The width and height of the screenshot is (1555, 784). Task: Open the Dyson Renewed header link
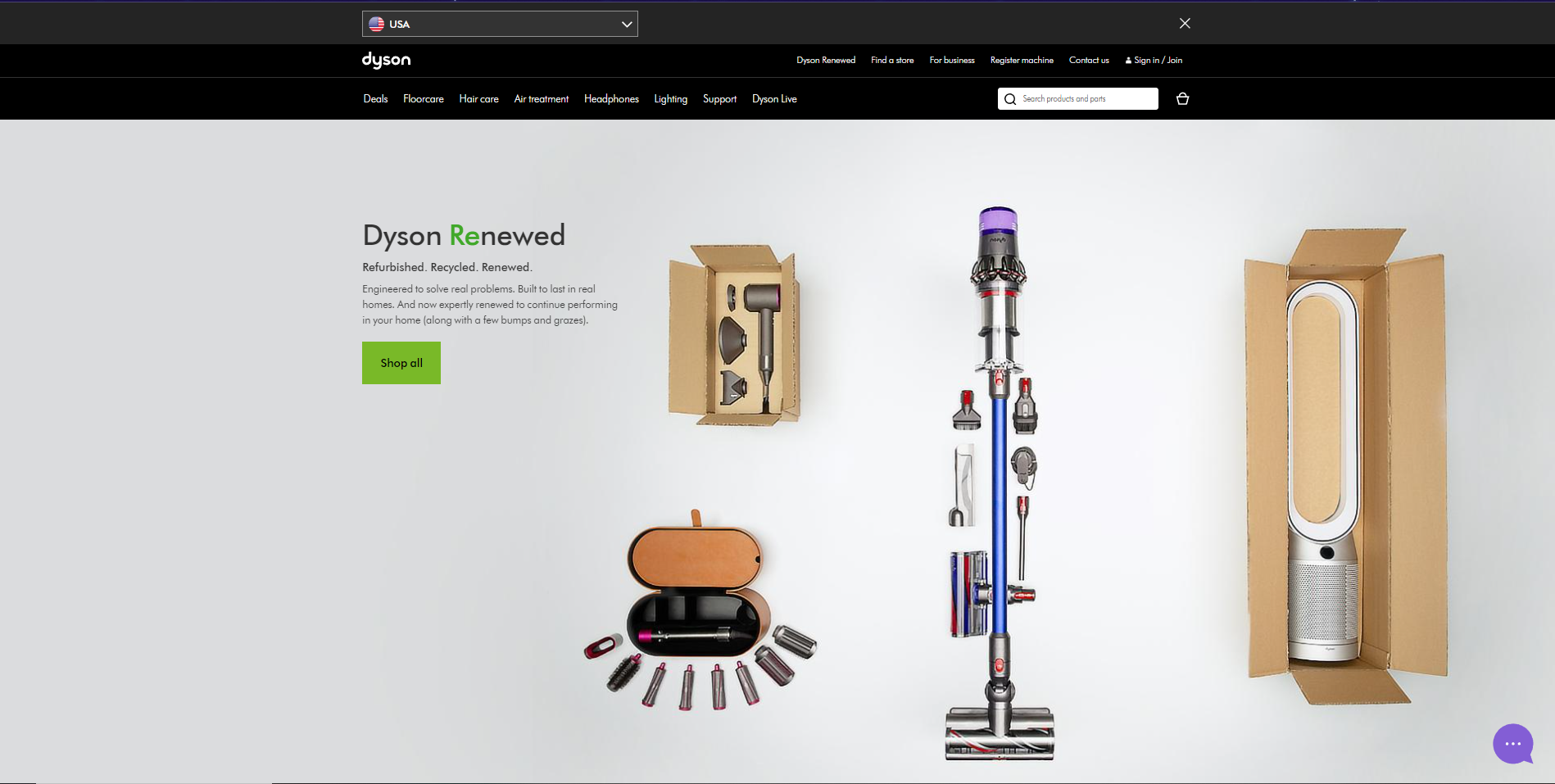tap(826, 61)
